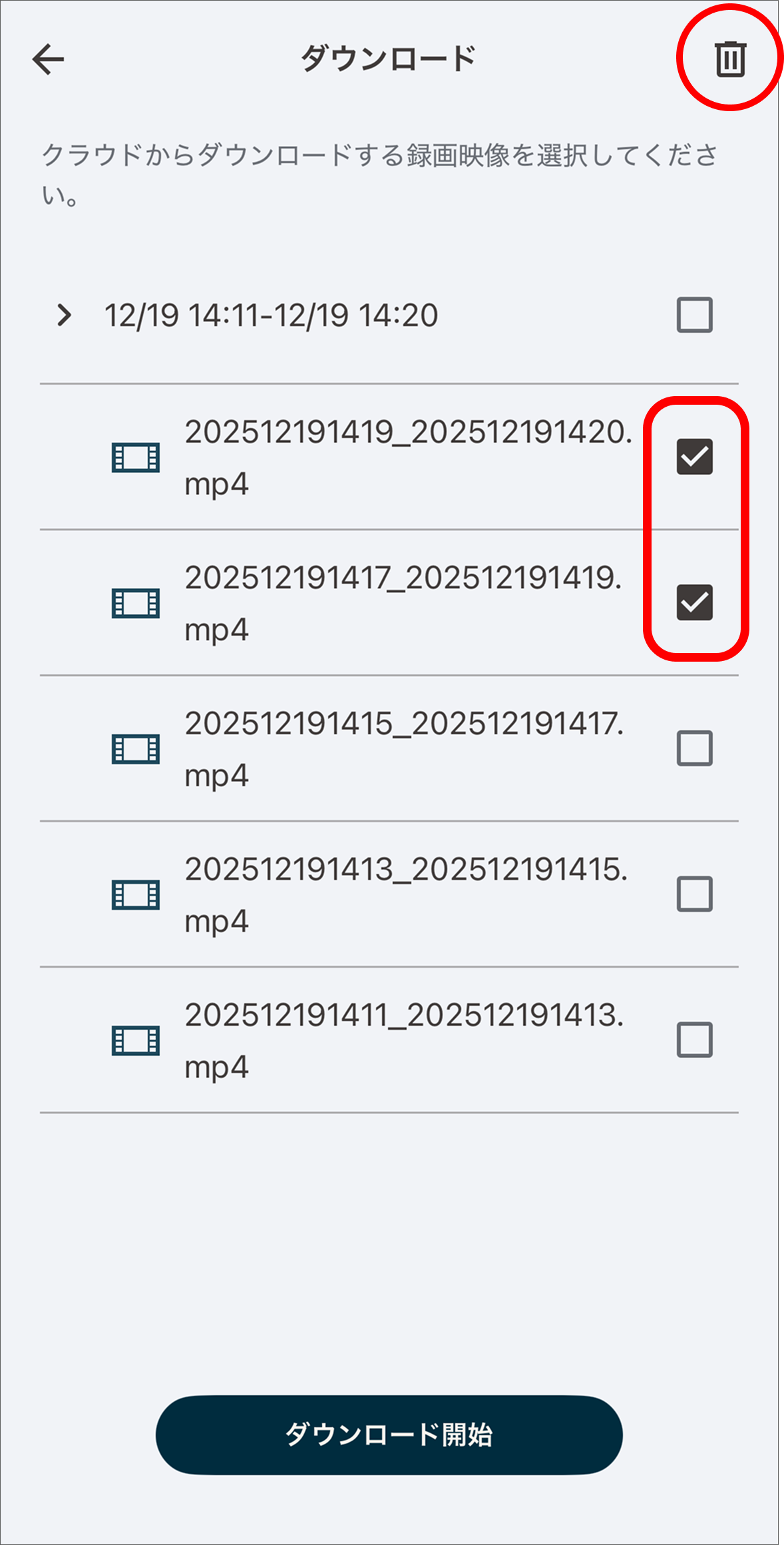The image size is (784, 1545).
Task: Uncheck 202512191417_202512191419.mp4 checkbox
Action: (x=695, y=602)
